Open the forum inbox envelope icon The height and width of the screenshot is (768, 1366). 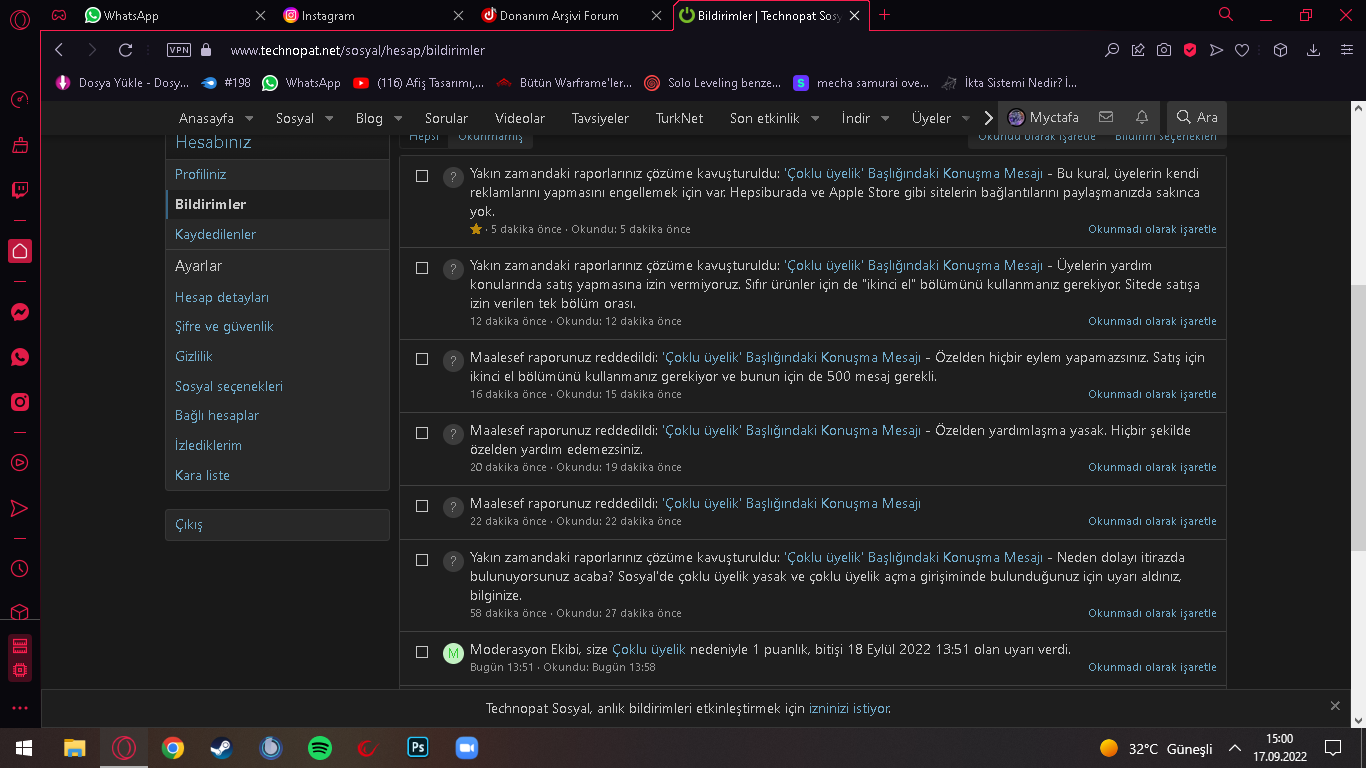[1105, 117]
